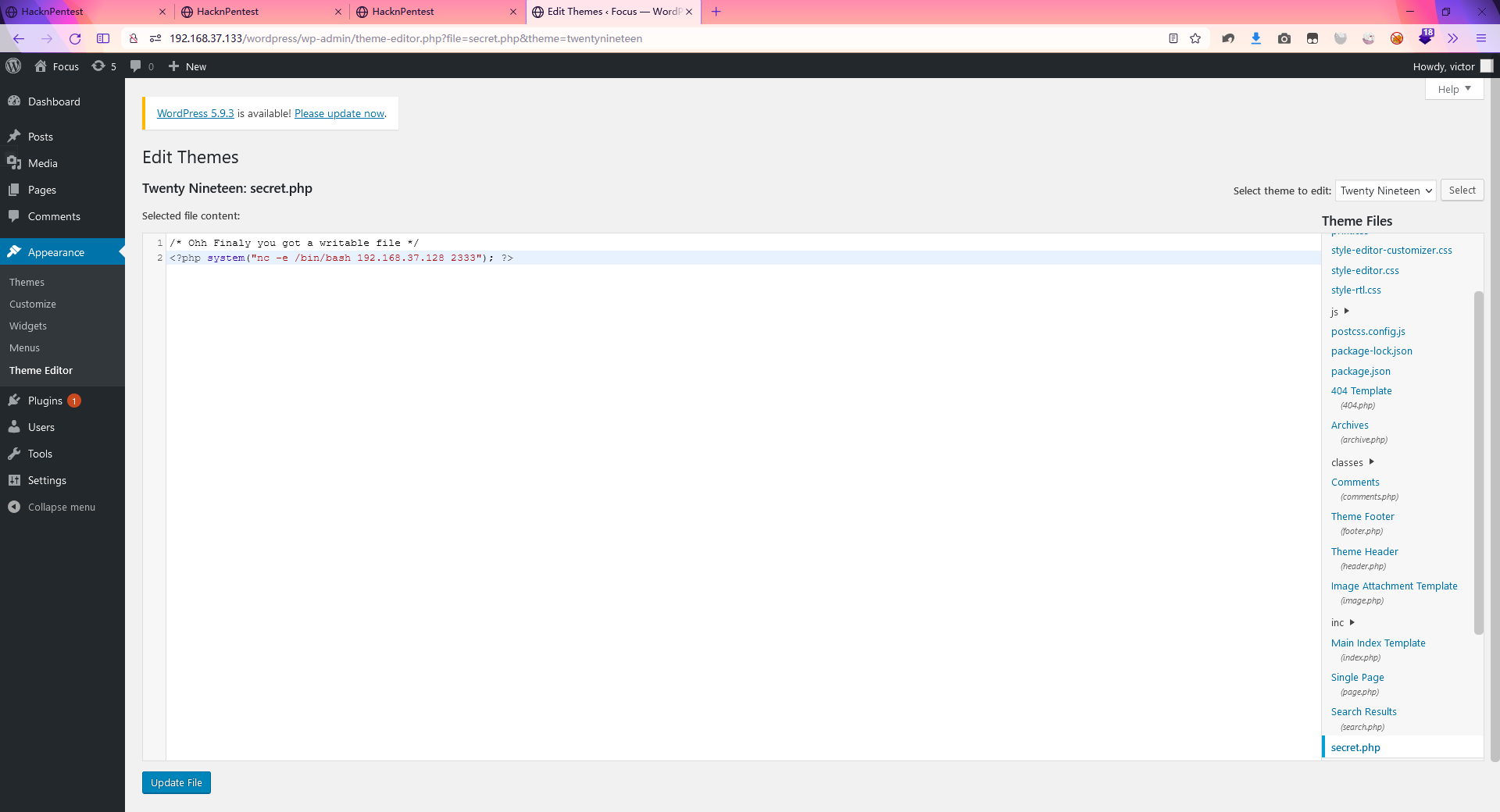Open the comments bubble in admin bar
Image resolution: width=1500 pixels, height=812 pixels.
coord(141,66)
